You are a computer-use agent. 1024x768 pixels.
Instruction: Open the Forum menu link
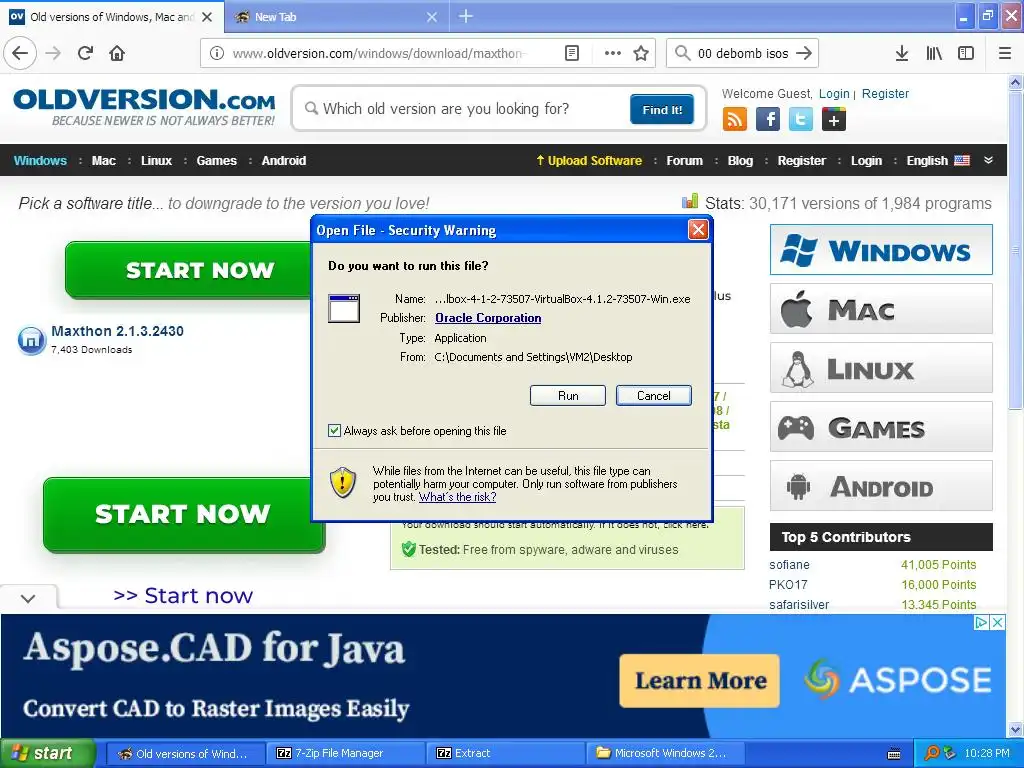pos(684,161)
